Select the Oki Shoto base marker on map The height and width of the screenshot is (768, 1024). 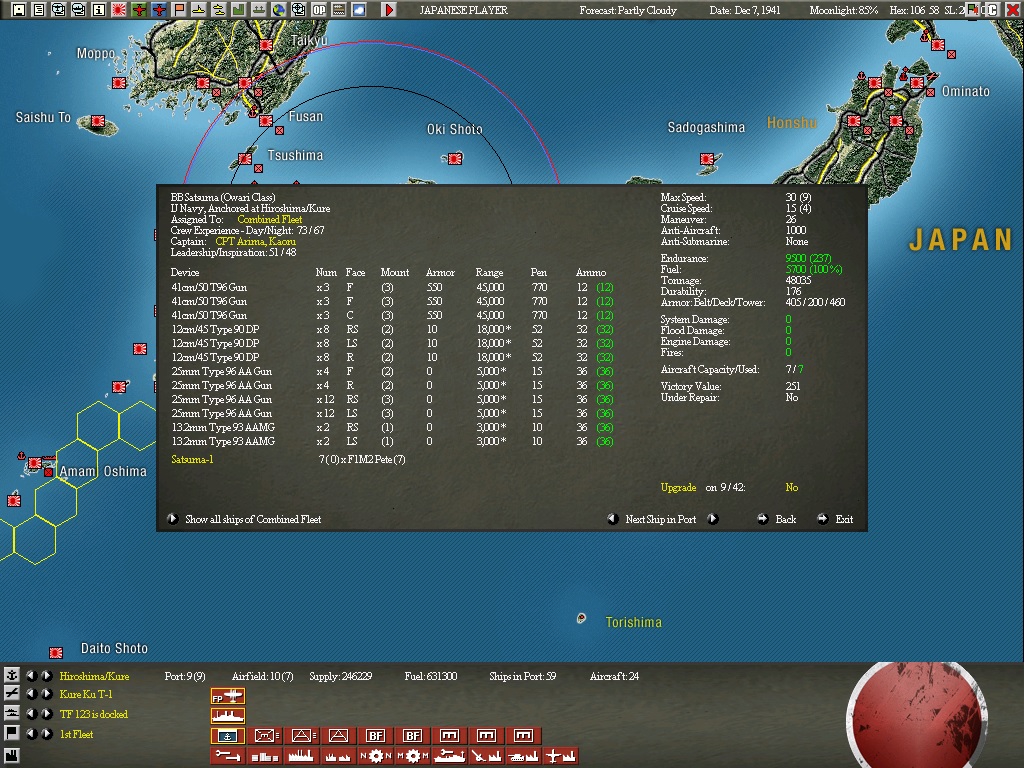coord(455,159)
